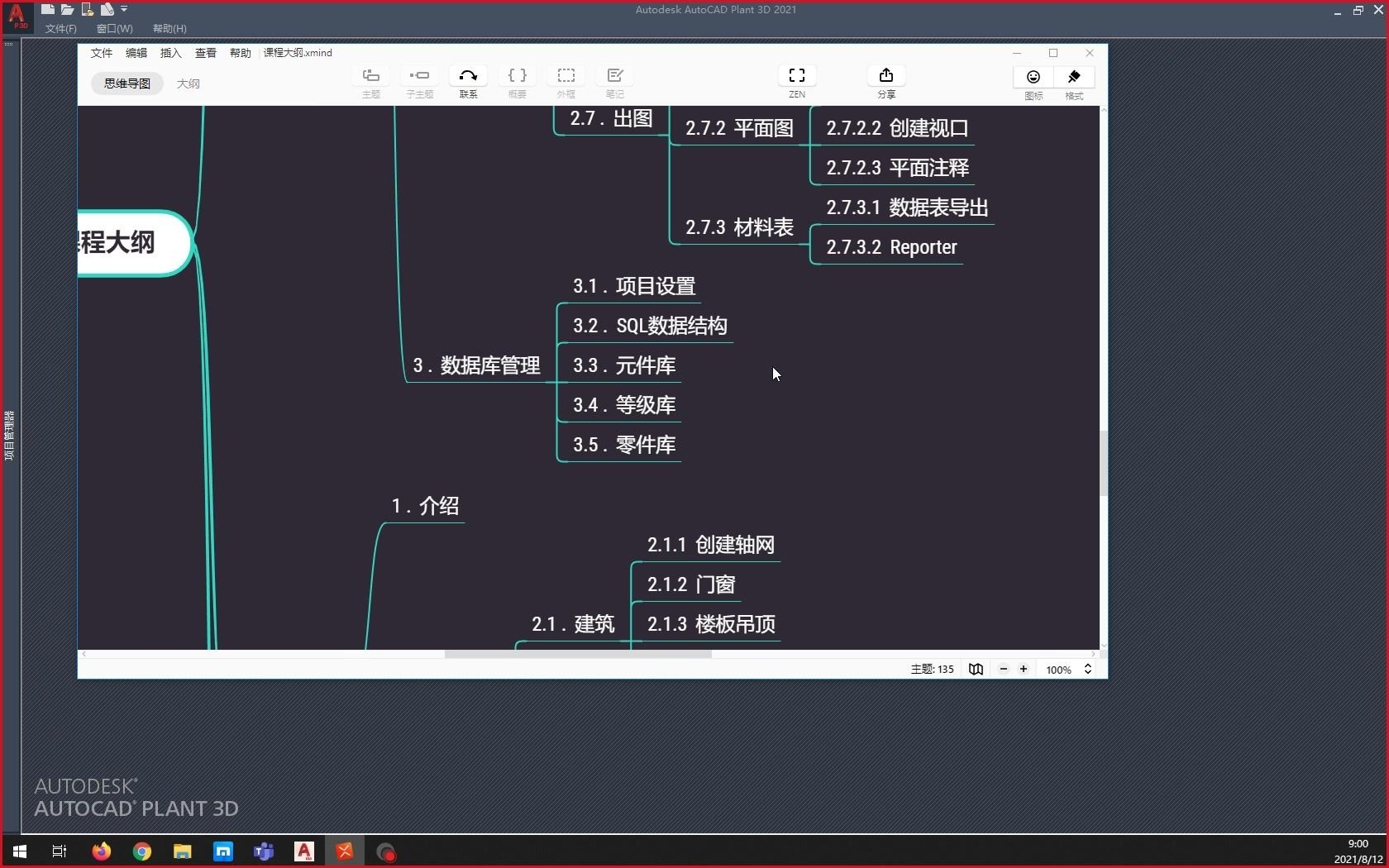This screenshot has width=1389, height=868.
Task: Click the 笔记 (Note) icon
Action: click(615, 76)
